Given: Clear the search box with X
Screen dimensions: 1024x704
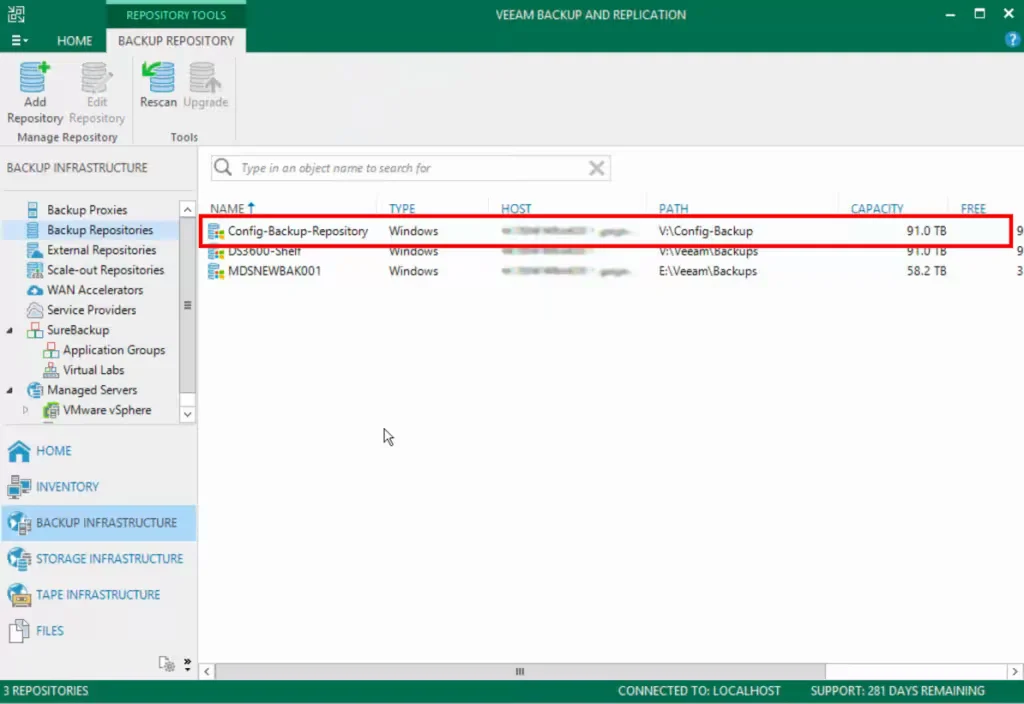Looking at the screenshot, I should tap(596, 168).
